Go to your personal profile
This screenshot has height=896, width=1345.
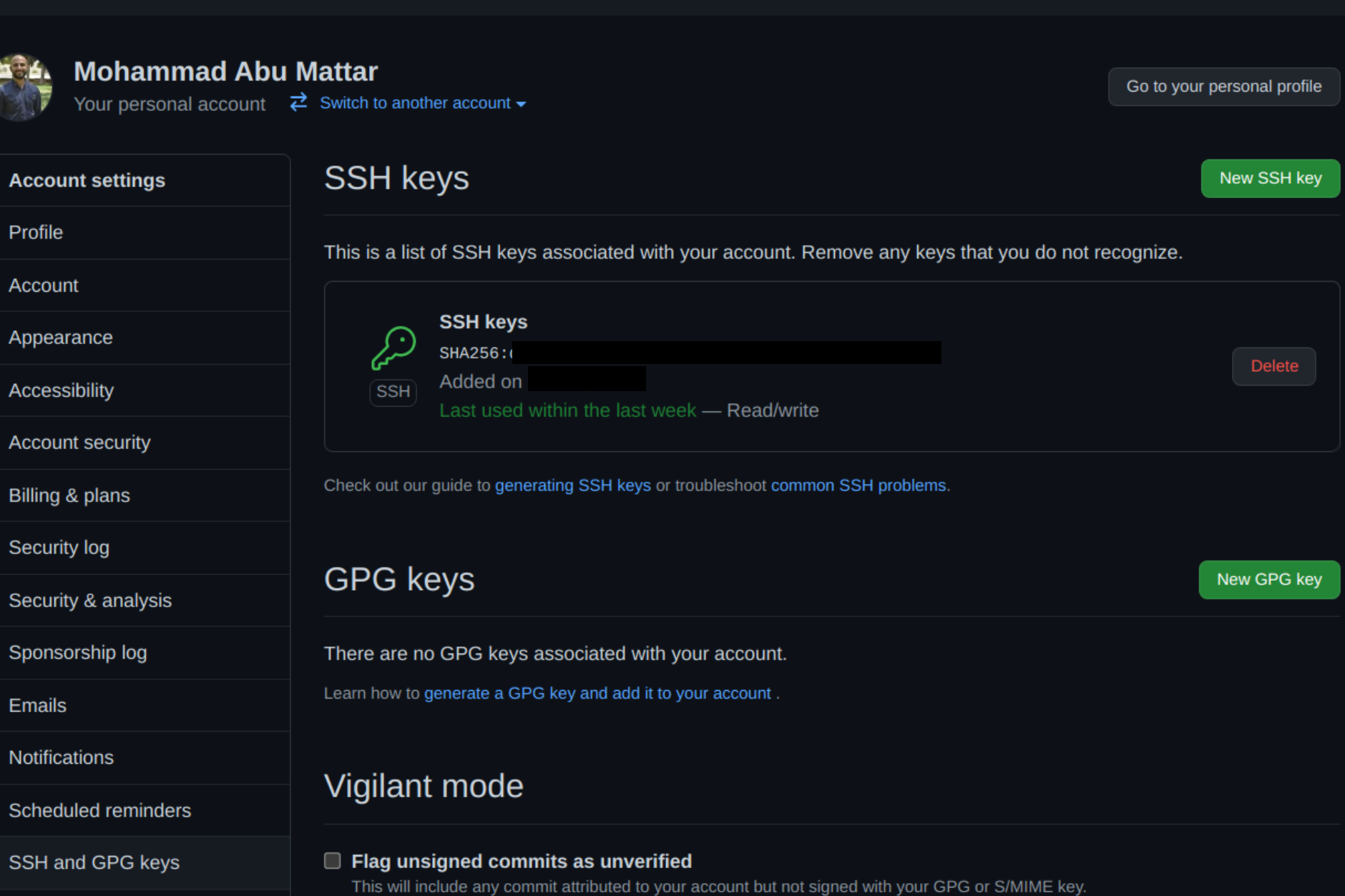(x=1223, y=86)
